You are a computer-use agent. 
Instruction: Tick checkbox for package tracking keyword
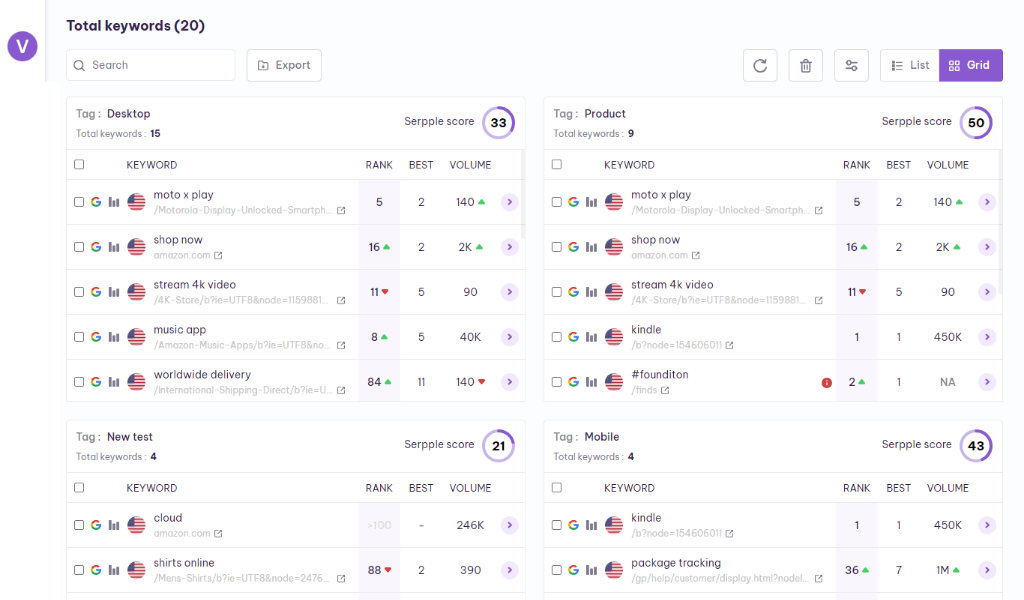coord(556,570)
